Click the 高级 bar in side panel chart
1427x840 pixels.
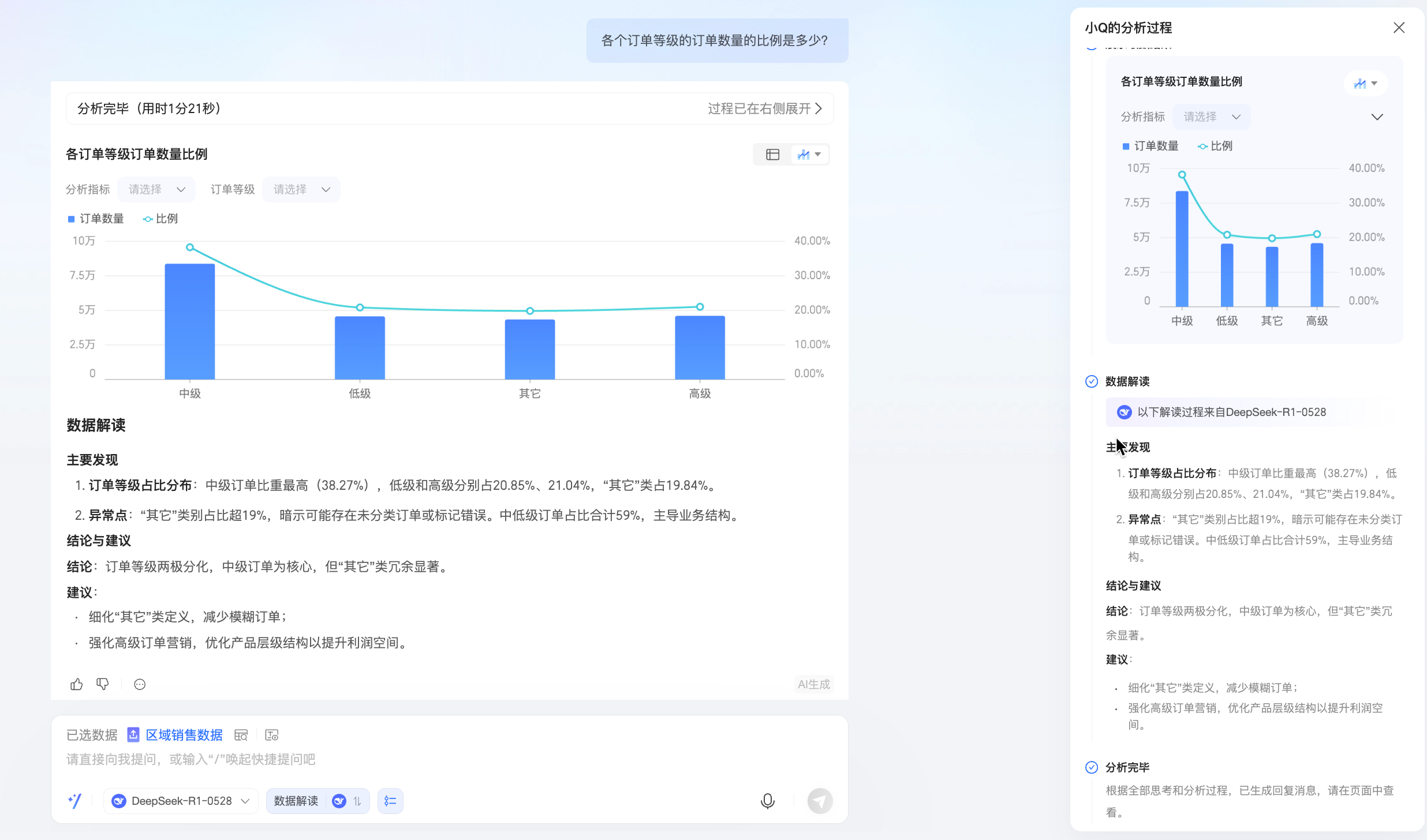click(1317, 275)
